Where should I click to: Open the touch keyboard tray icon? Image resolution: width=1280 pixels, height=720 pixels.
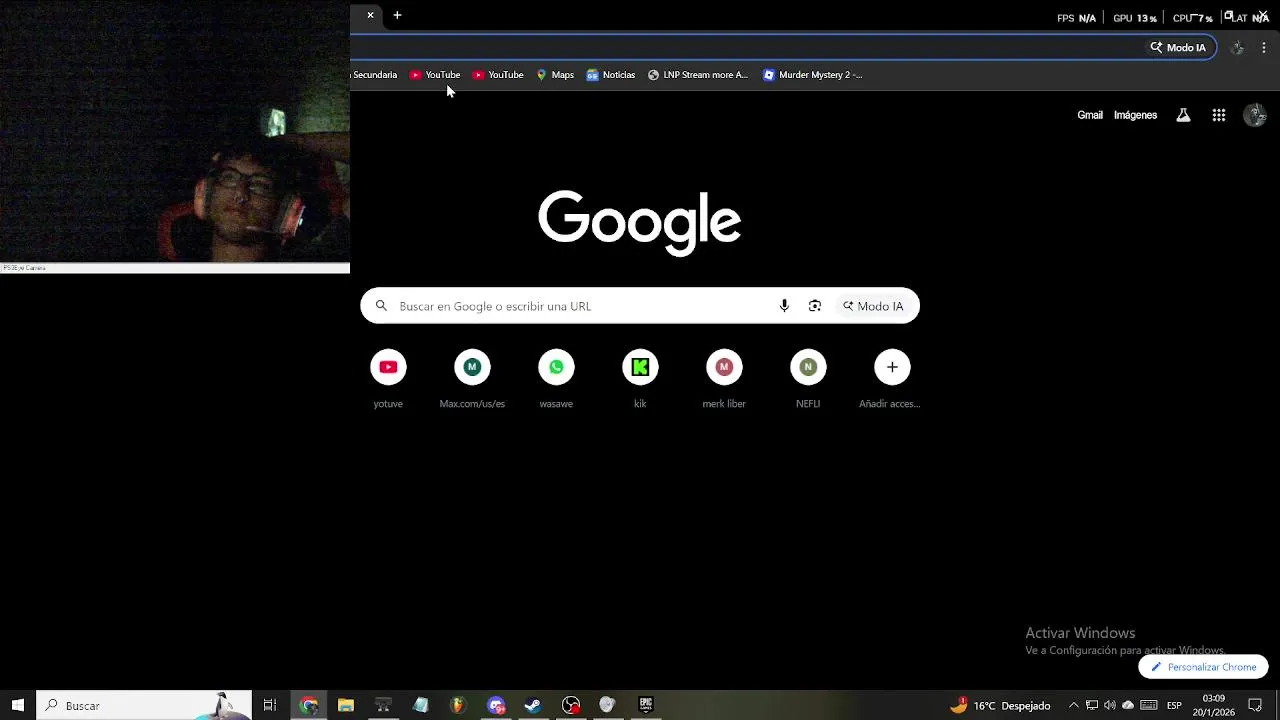click(1149, 705)
